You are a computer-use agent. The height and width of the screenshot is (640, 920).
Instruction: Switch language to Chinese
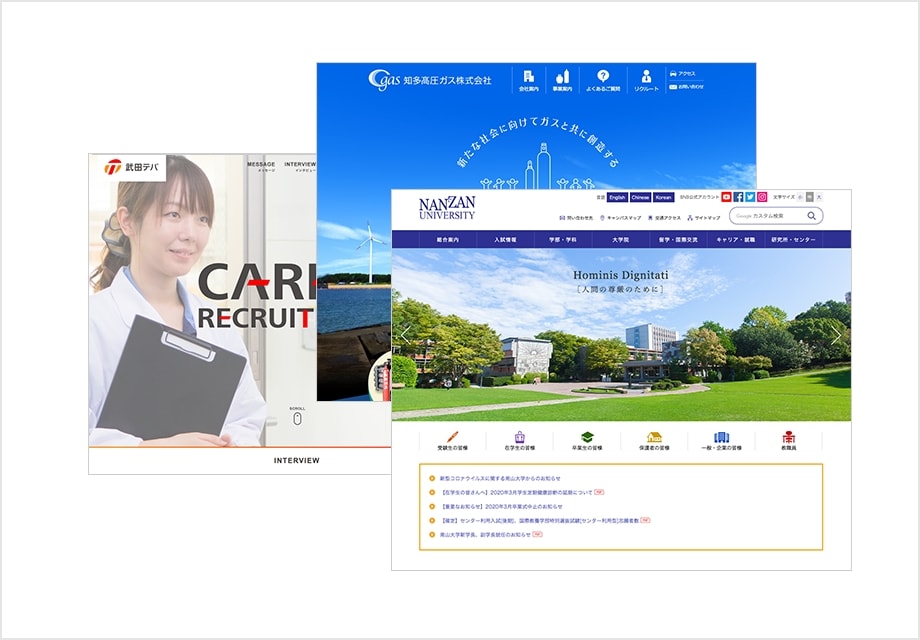tap(640, 198)
